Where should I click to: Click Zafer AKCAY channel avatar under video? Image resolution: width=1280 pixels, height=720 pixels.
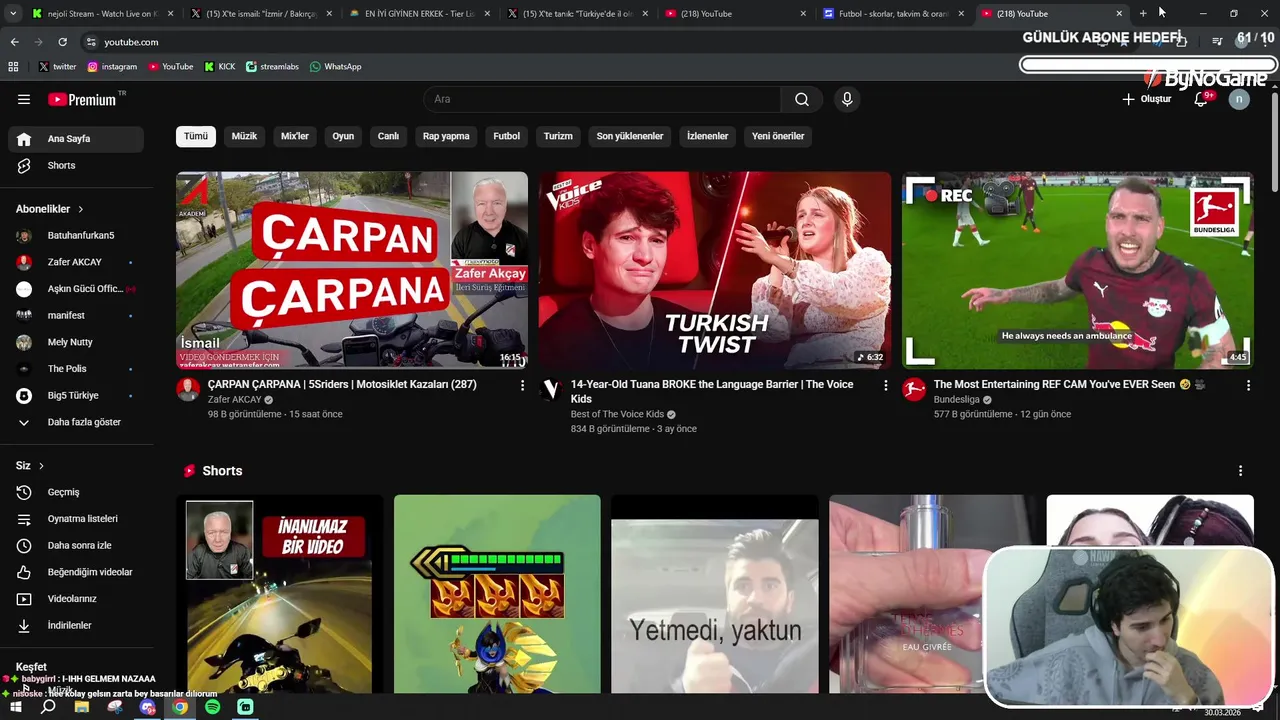coord(188,390)
